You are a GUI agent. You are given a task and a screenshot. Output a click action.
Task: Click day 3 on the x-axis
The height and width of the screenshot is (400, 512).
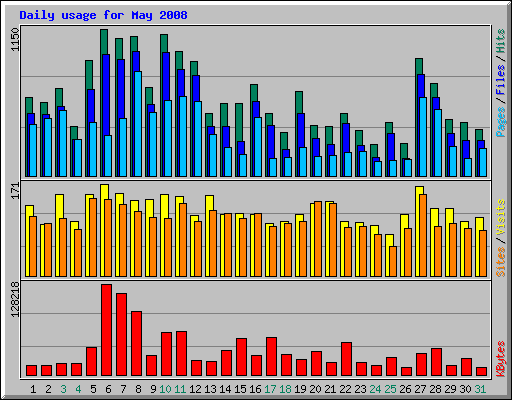pyautogui.click(x=63, y=389)
